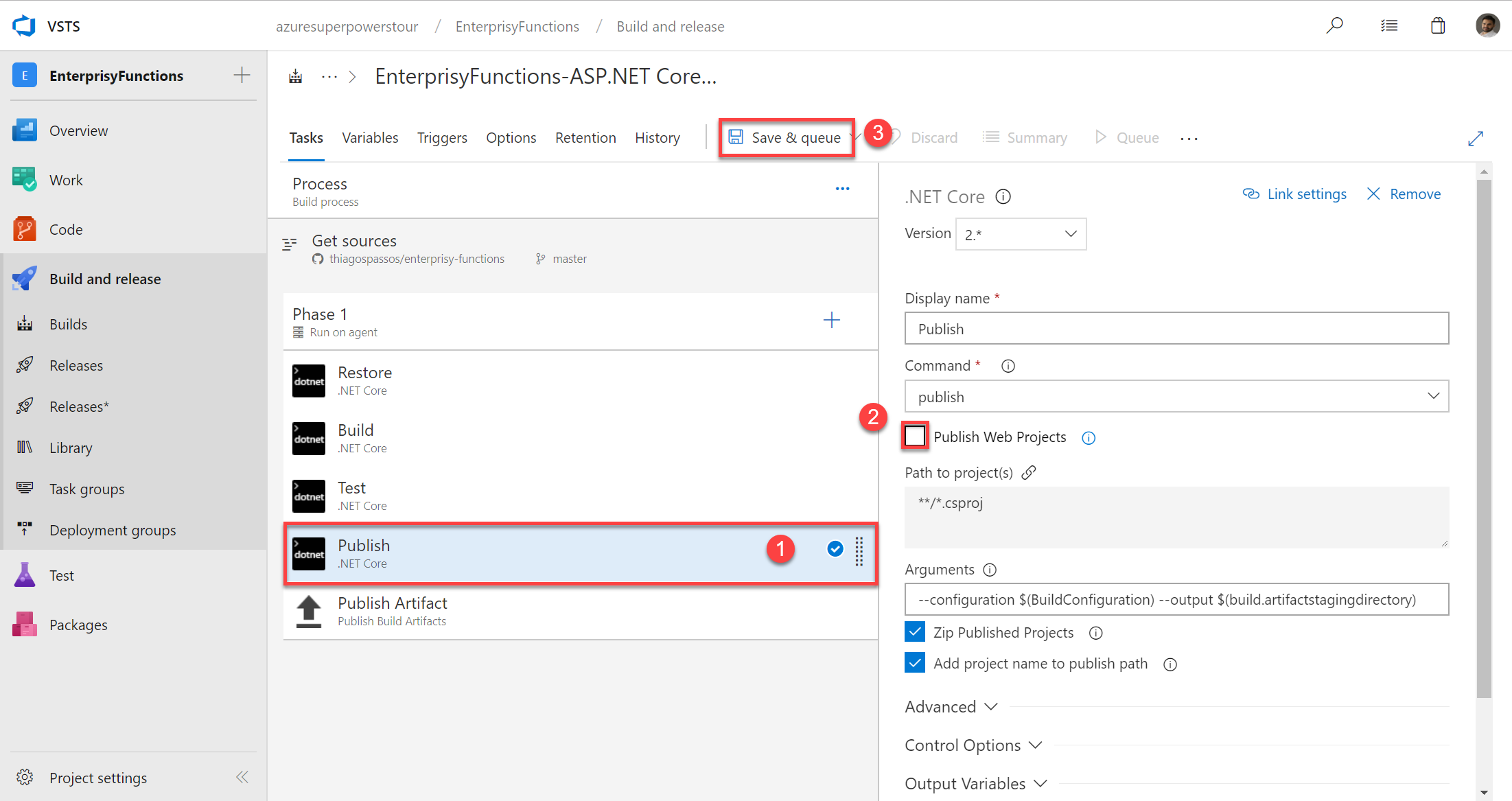Viewport: 1512px width, 801px height.
Task: Click the Arguments input field
Action: [x=1176, y=599]
